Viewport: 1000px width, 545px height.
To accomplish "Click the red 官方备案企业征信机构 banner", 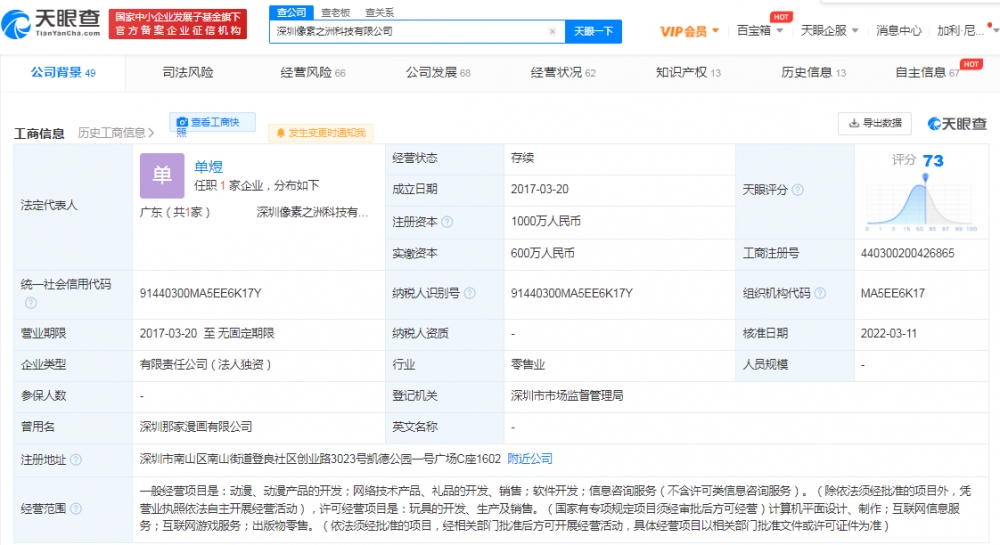I will (178, 24).
